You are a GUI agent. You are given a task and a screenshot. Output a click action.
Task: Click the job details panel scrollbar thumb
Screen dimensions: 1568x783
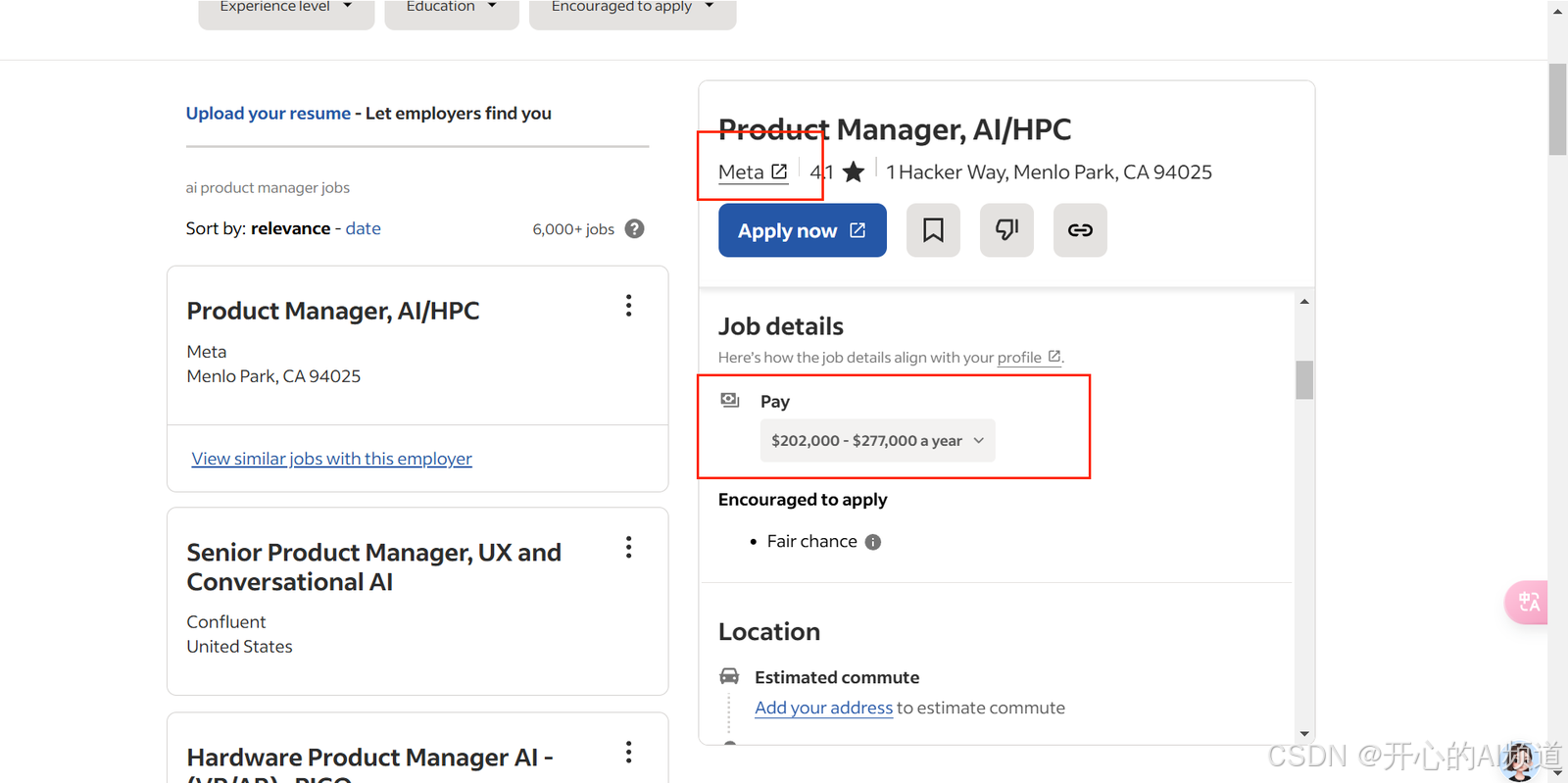click(1304, 380)
